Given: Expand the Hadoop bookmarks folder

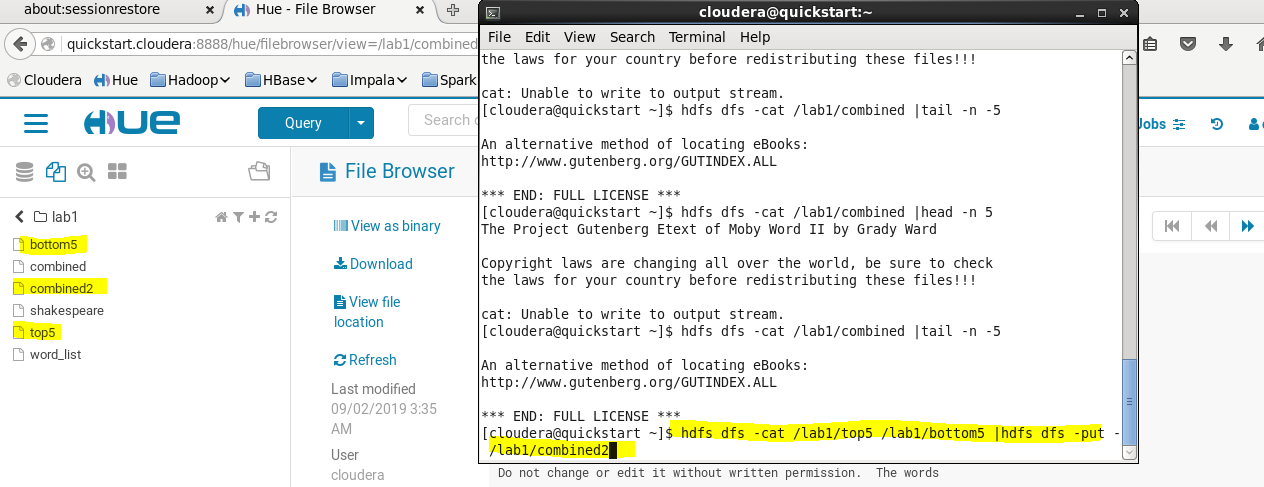Looking at the screenshot, I should [x=190, y=80].
